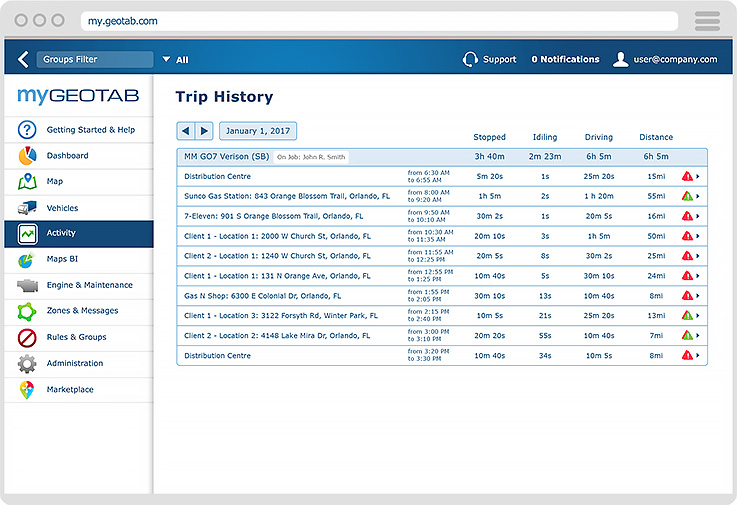Open Getting Started & Help menu
The width and height of the screenshot is (737, 505).
pos(79,130)
